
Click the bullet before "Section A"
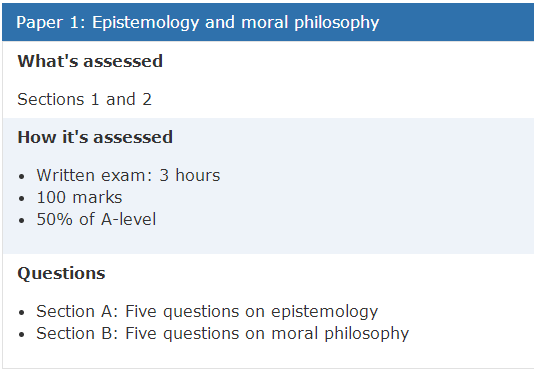tap(22, 312)
